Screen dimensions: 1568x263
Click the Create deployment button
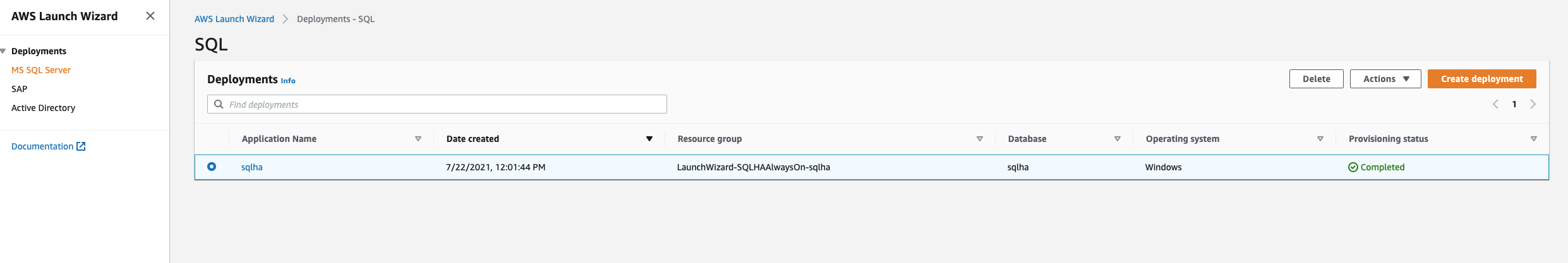click(1482, 79)
